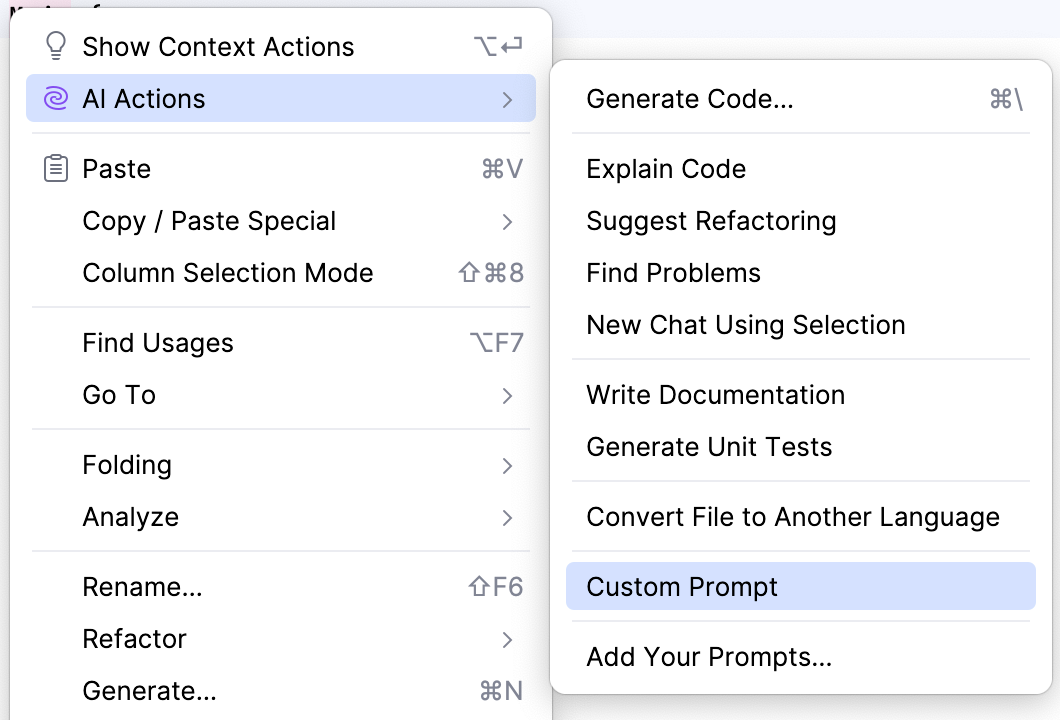Open the Analyze submenu chevron
The width and height of the screenshot is (1060, 720).
coord(508,517)
